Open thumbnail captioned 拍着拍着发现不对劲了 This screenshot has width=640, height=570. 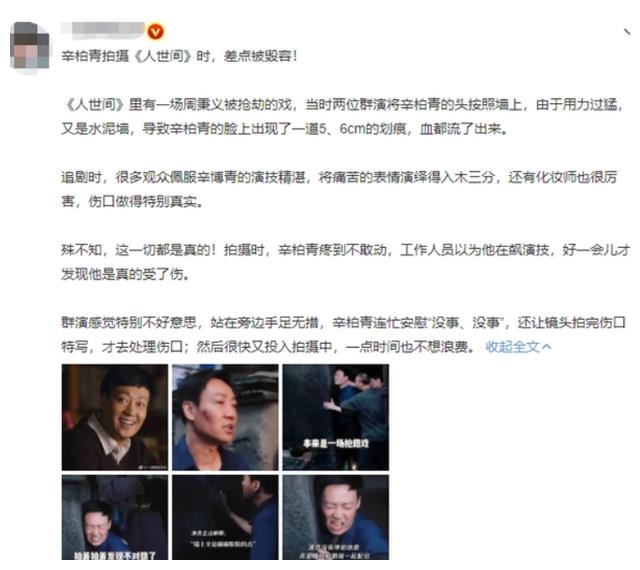click(x=115, y=517)
